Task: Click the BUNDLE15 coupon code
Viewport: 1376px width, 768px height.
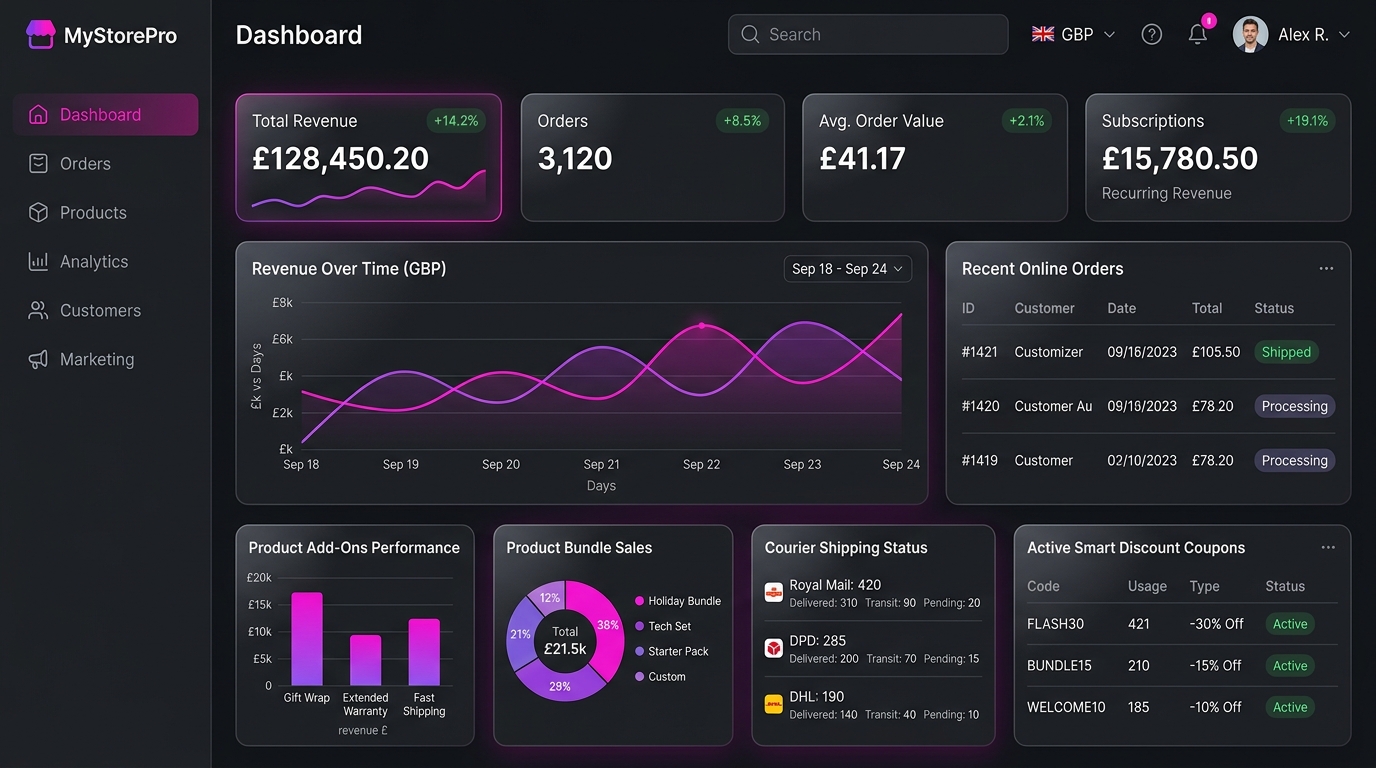Action: pyautogui.click(x=1059, y=666)
